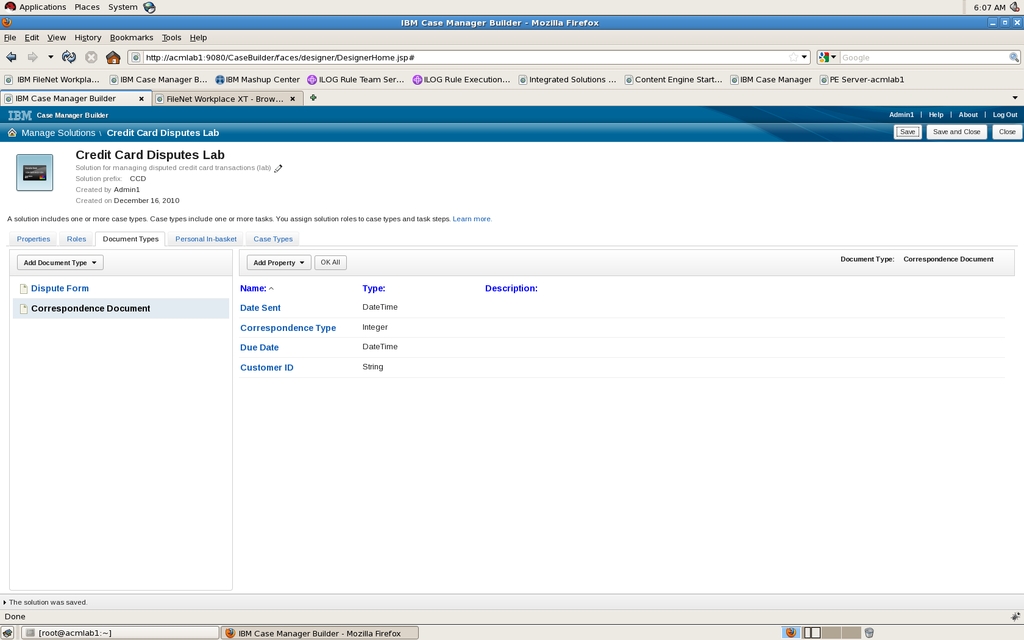Viewport: 1024px width, 640px height.
Task: Select the Dispute Form document type
Action: [x=59, y=289]
